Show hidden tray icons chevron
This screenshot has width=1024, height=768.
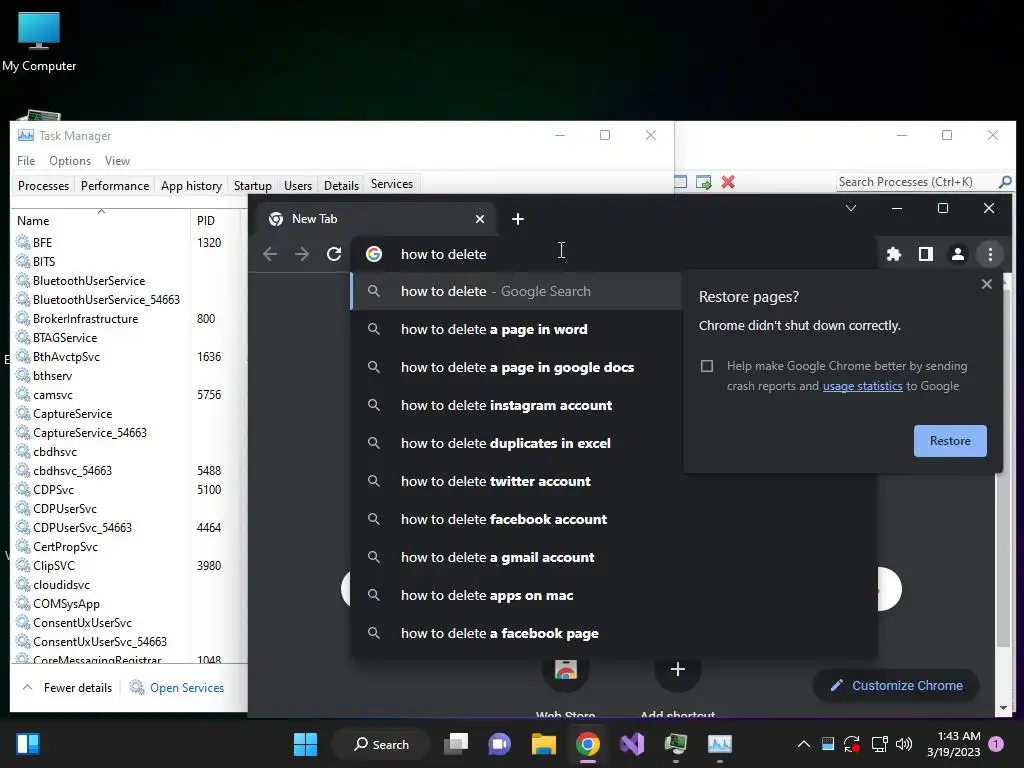(x=804, y=744)
